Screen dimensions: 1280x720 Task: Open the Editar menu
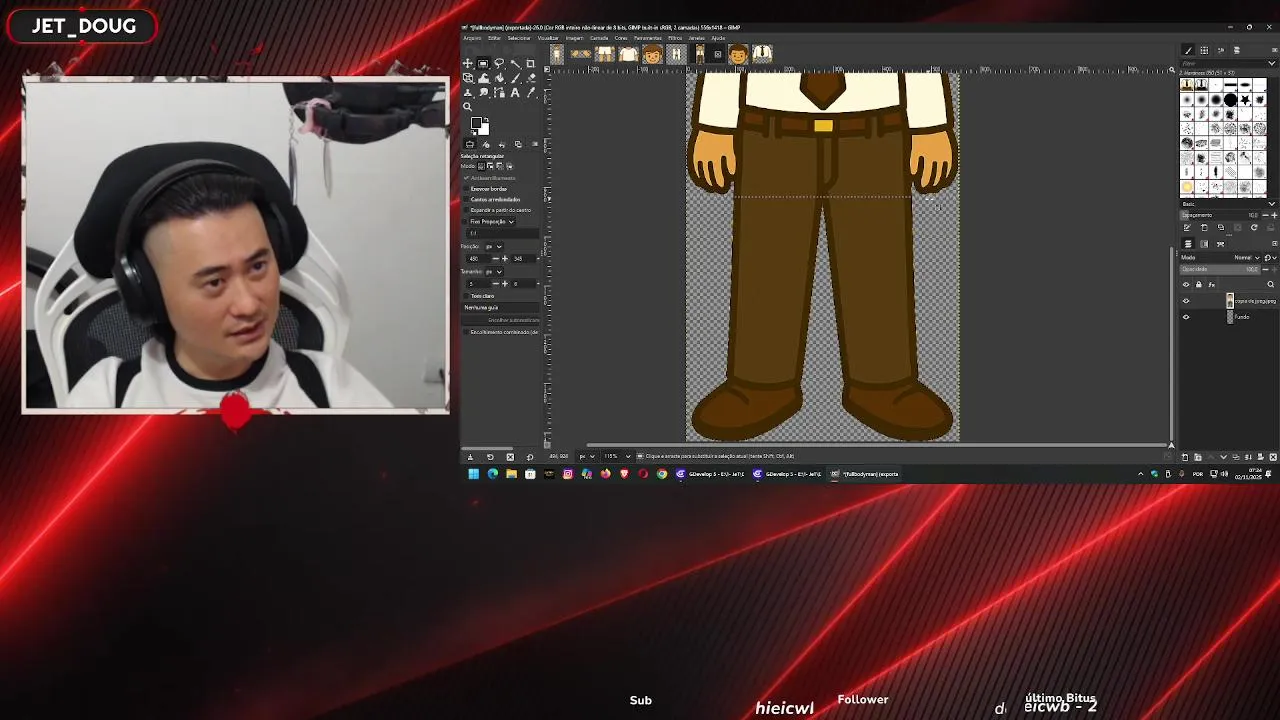(x=494, y=38)
